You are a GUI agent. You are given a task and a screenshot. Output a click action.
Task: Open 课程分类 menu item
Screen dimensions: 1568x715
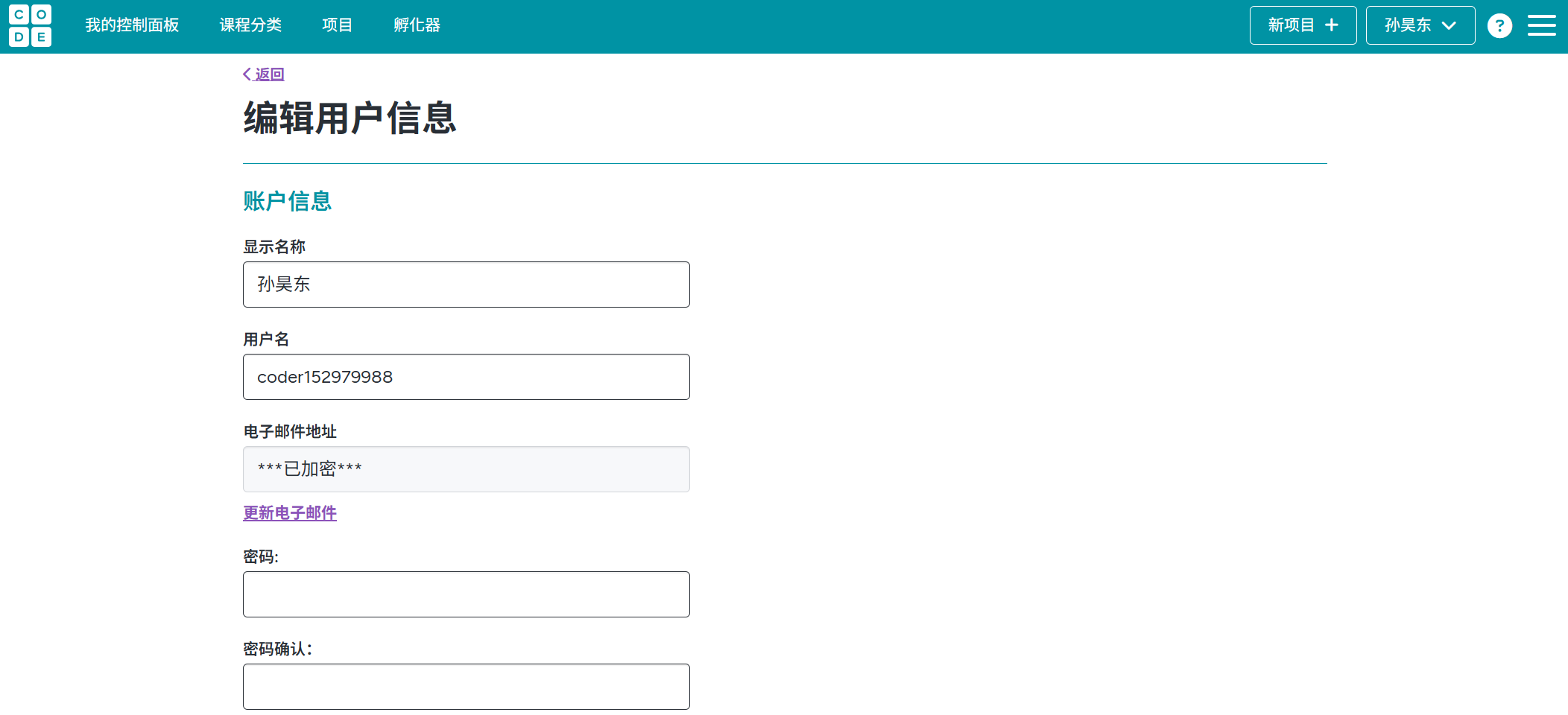click(x=250, y=25)
